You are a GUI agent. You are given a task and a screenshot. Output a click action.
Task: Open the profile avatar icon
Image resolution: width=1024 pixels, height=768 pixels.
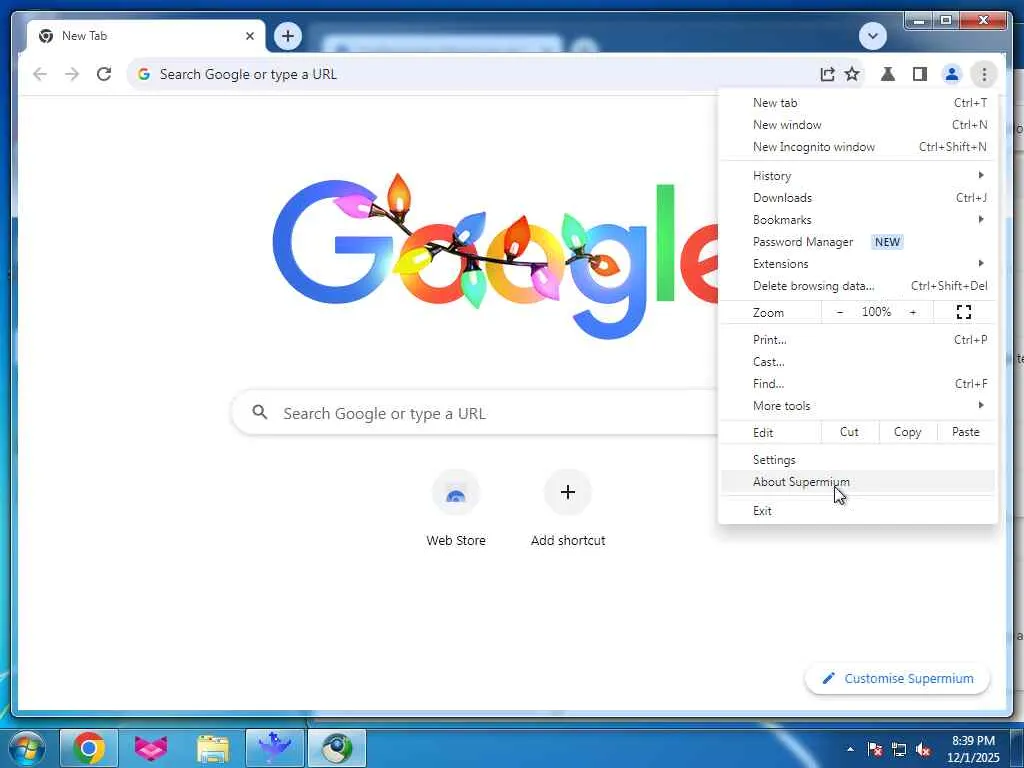coord(952,74)
